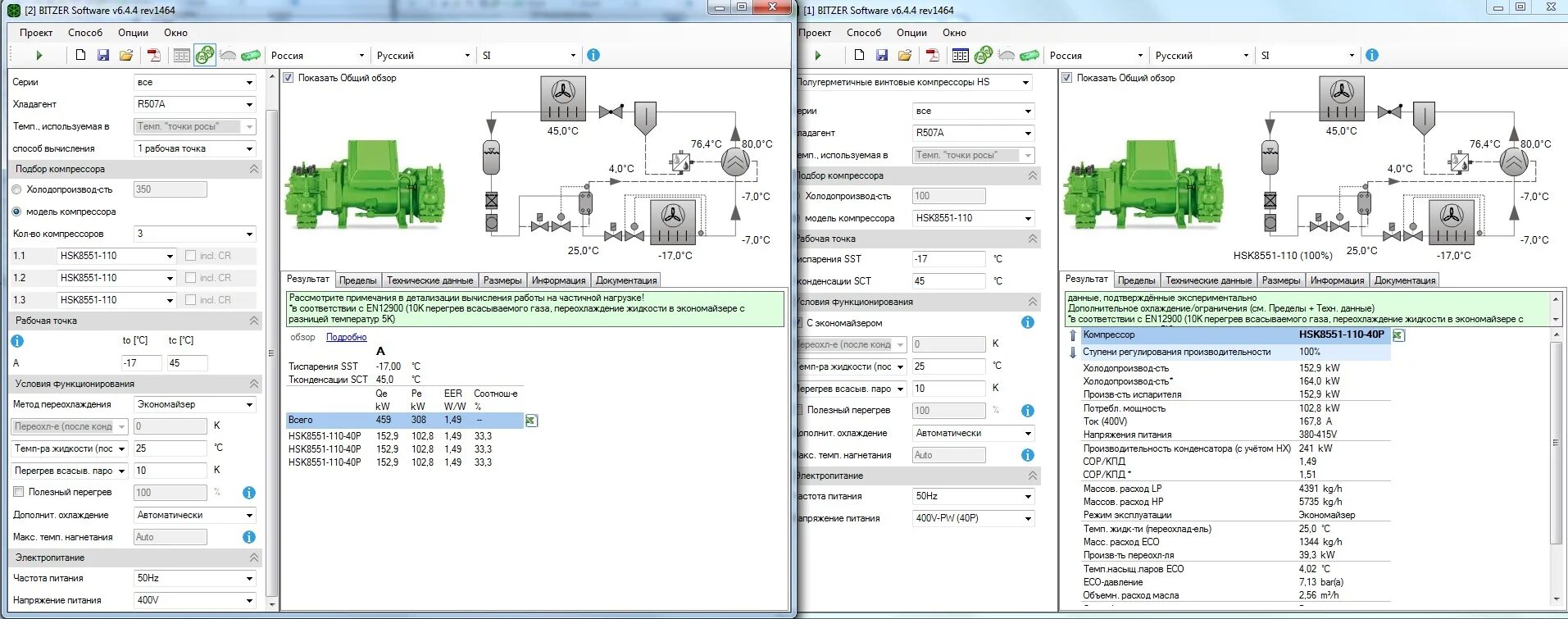
Task: Open table view icon in left window toolbar
Action: coord(181,55)
